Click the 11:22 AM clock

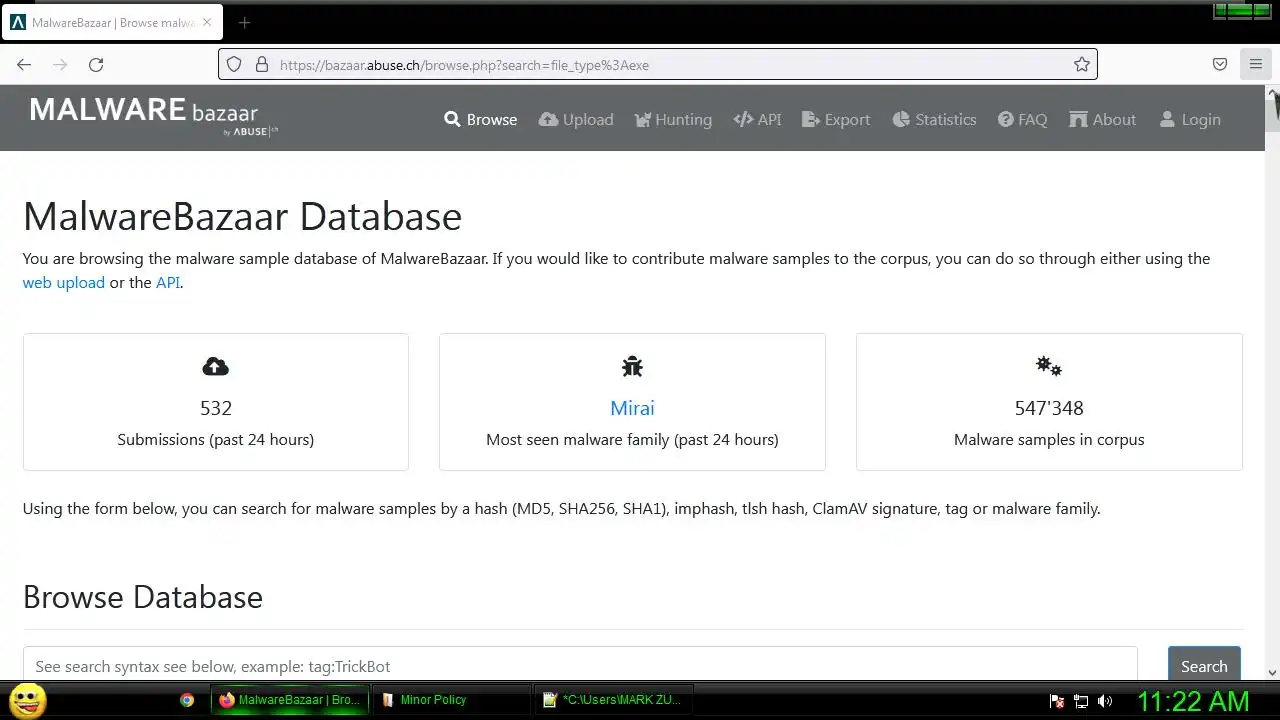pyautogui.click(x=1193, y=701)
